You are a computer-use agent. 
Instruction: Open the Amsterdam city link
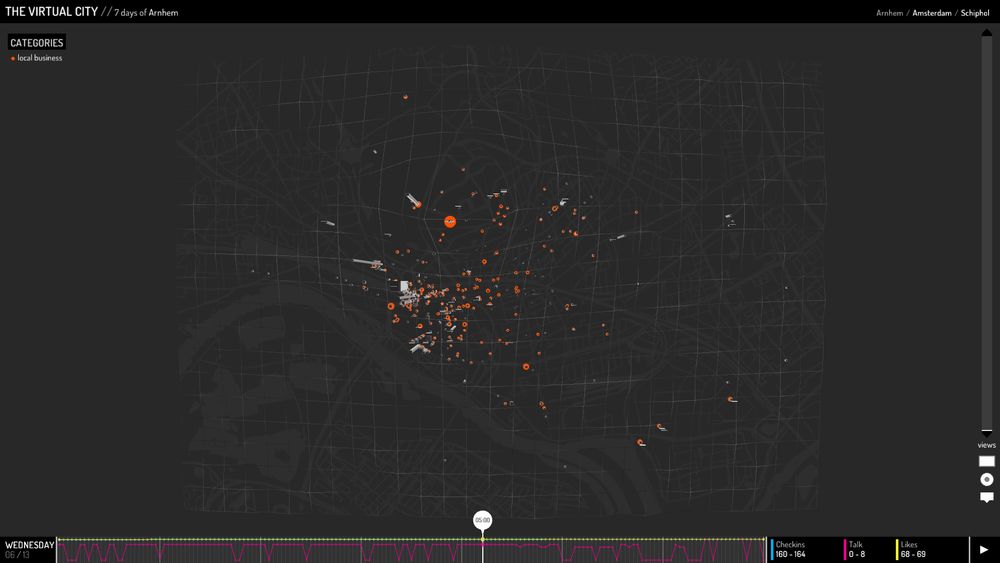[932, 13]
